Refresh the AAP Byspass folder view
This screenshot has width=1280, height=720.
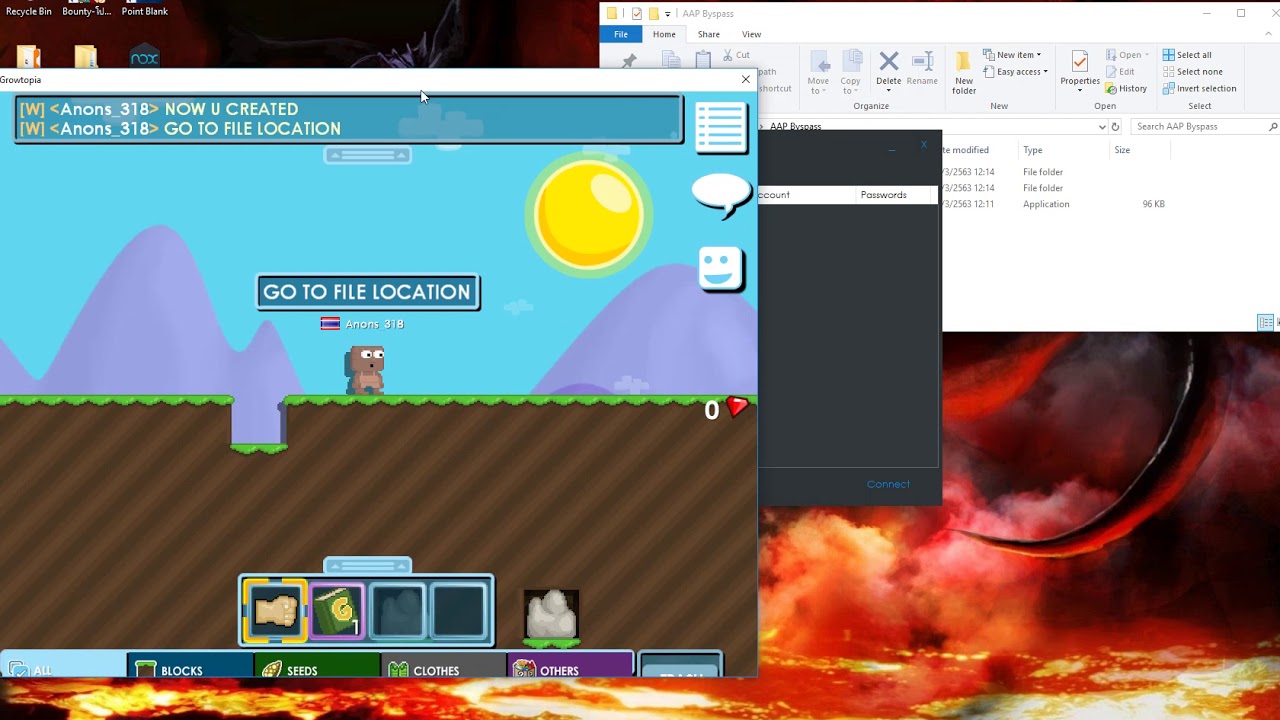point(1116,127)
